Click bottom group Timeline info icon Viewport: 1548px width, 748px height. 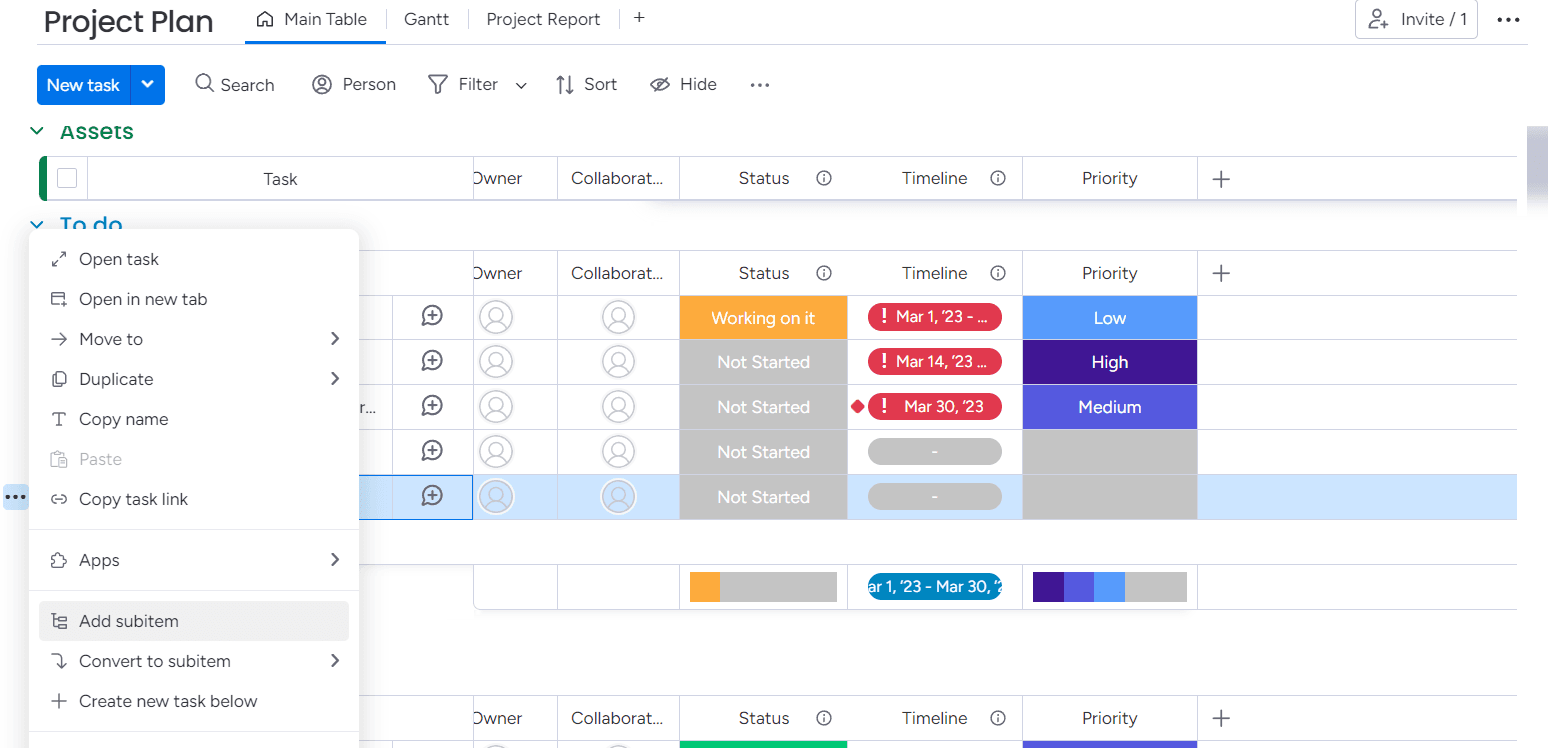pos(998,718)
